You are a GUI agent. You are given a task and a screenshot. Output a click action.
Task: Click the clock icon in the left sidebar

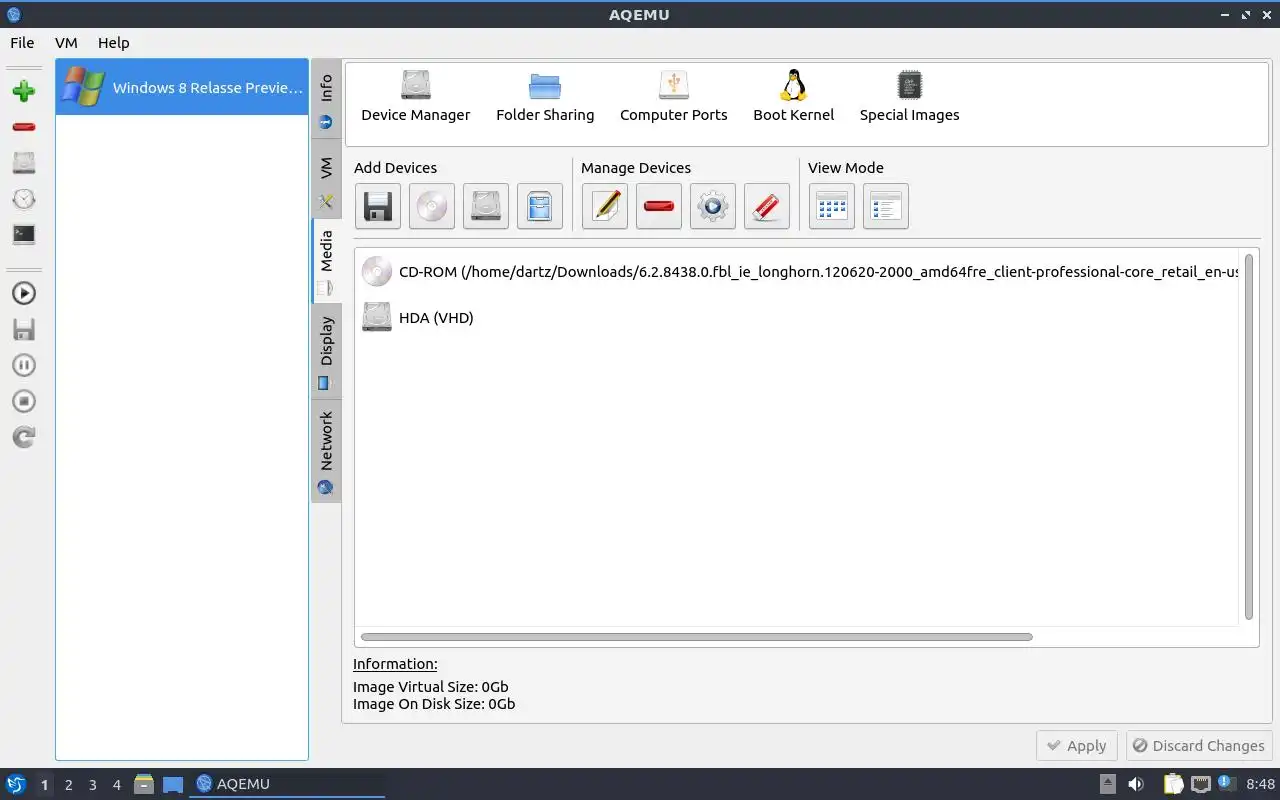pos(24,199)
